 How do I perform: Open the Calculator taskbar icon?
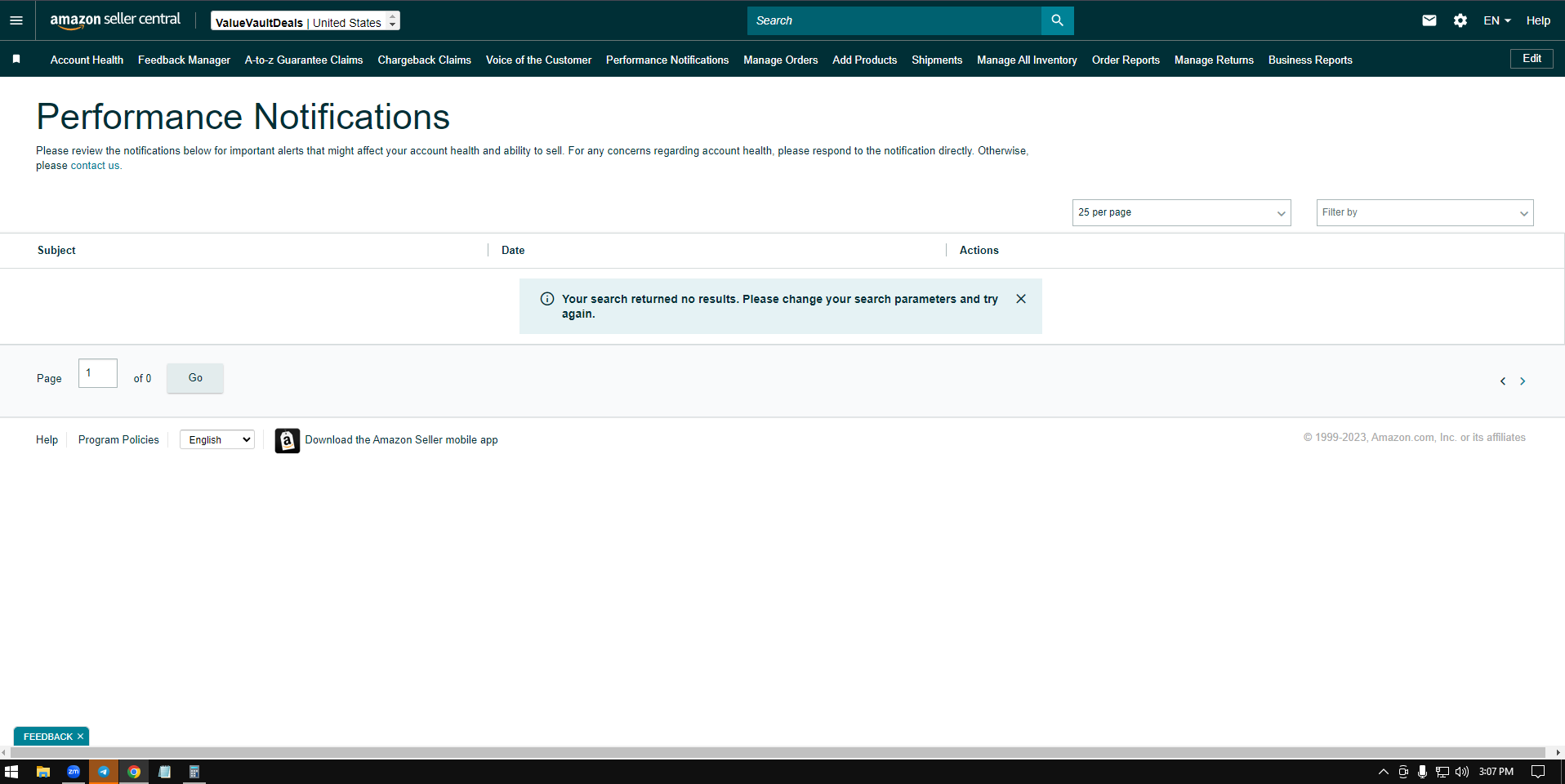tap(194, 772)
